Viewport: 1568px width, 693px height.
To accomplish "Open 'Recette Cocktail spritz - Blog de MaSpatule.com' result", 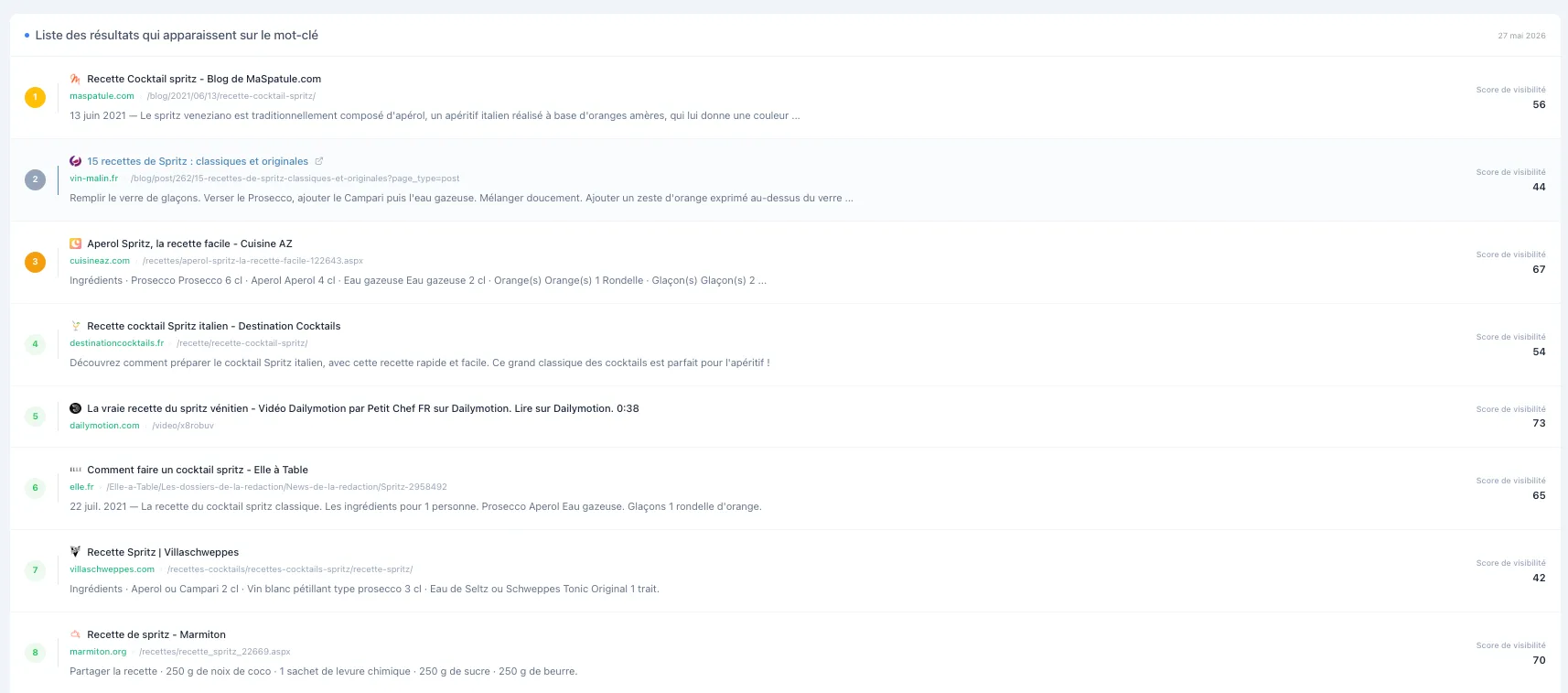I will 204,79.
